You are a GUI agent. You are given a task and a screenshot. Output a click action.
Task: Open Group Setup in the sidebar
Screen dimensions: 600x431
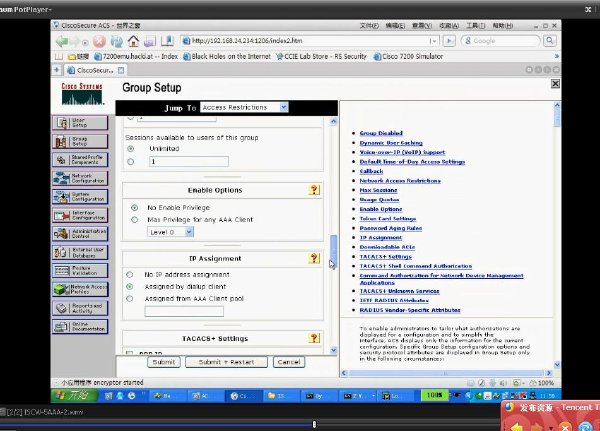click(80, 141)
